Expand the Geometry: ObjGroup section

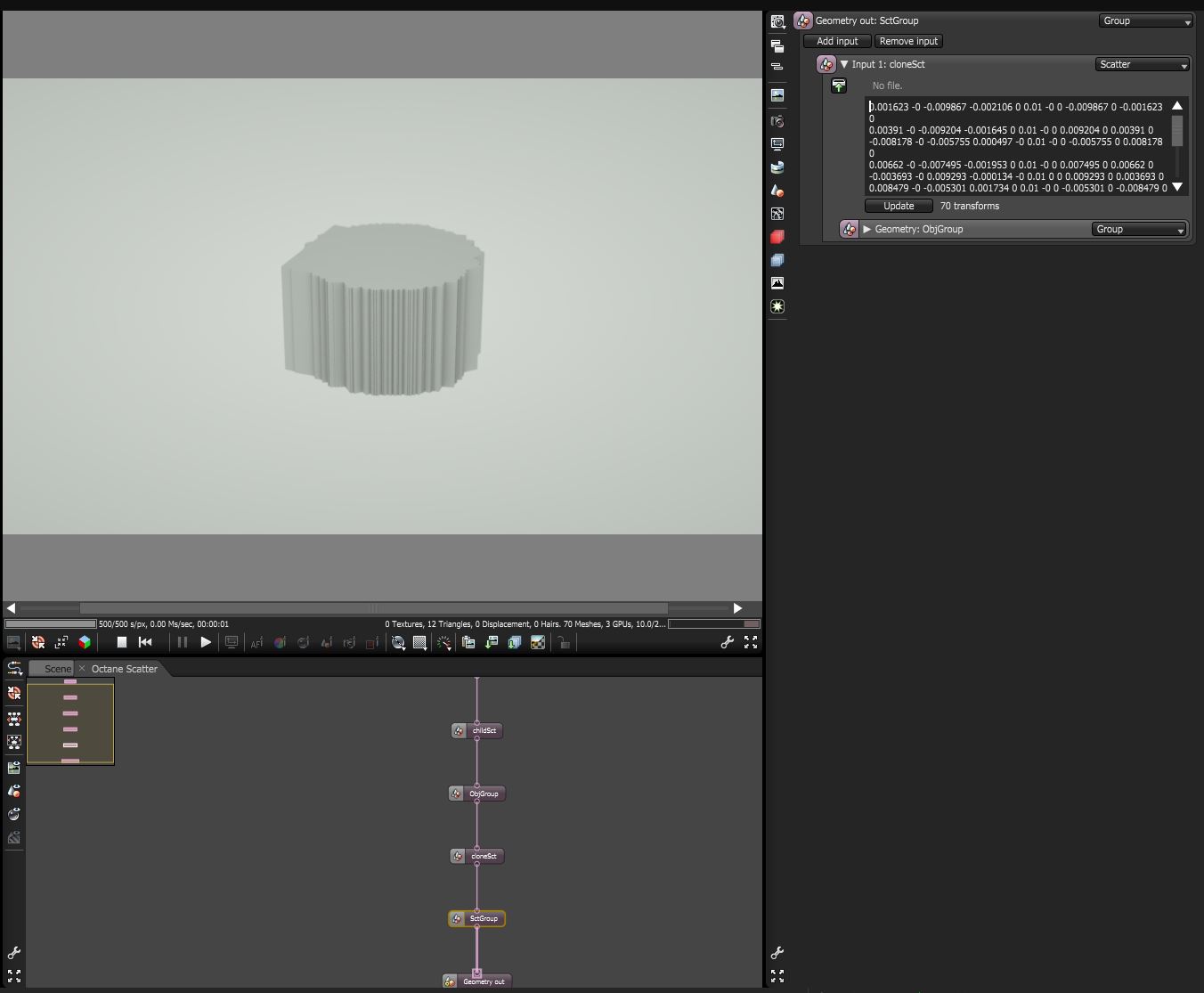(867, 229)
